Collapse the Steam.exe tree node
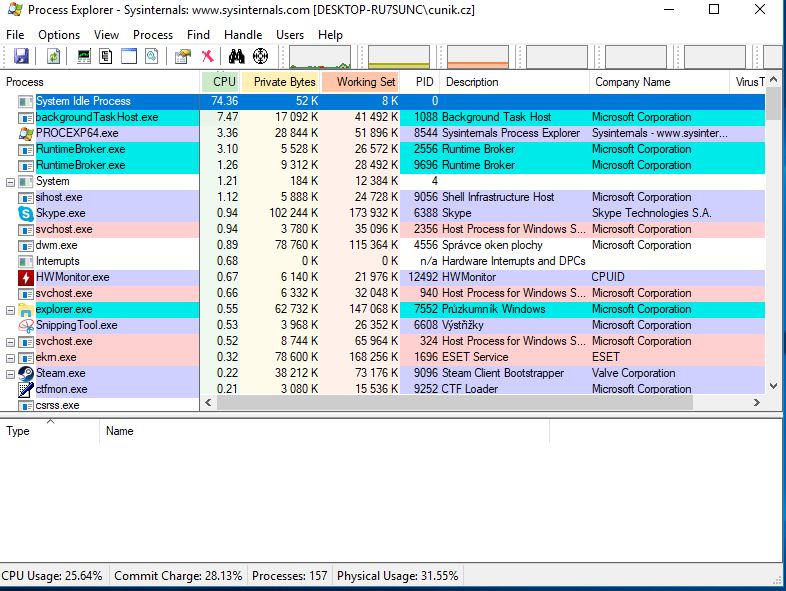786x591 pixels. pos(11,373)
